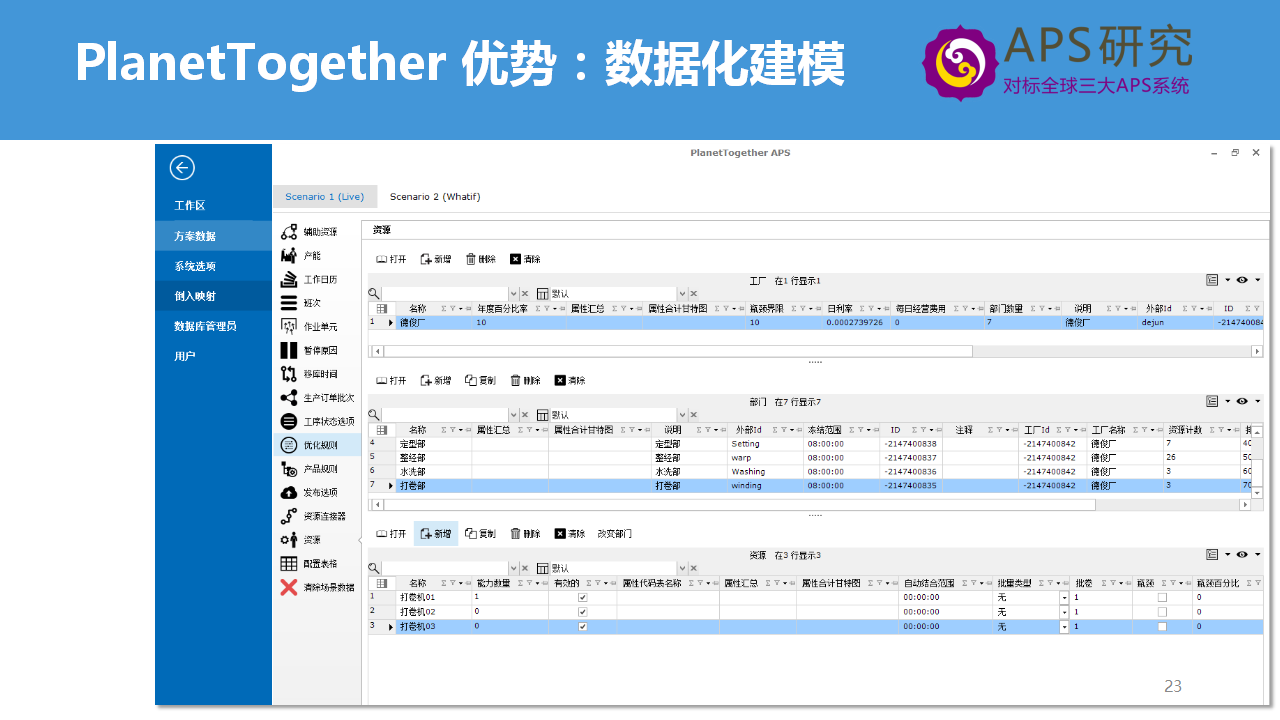The image size is (1280, 720).
Task: Toggle 有效的 checkbox for 打卷机03
Action: (x=583, y=626)
